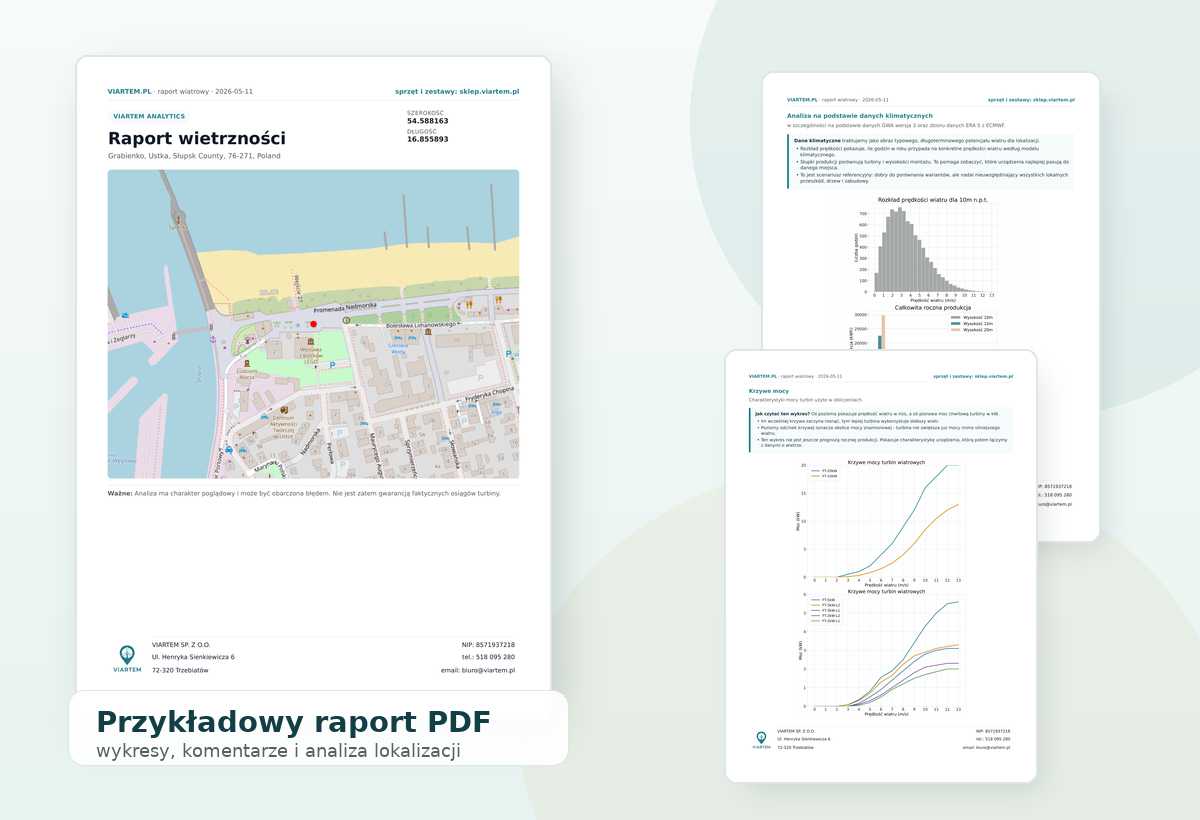Click the FT-20kW legend entry
The width and height of the screenshot is (1200, 820).
click(x=825, y=470)
